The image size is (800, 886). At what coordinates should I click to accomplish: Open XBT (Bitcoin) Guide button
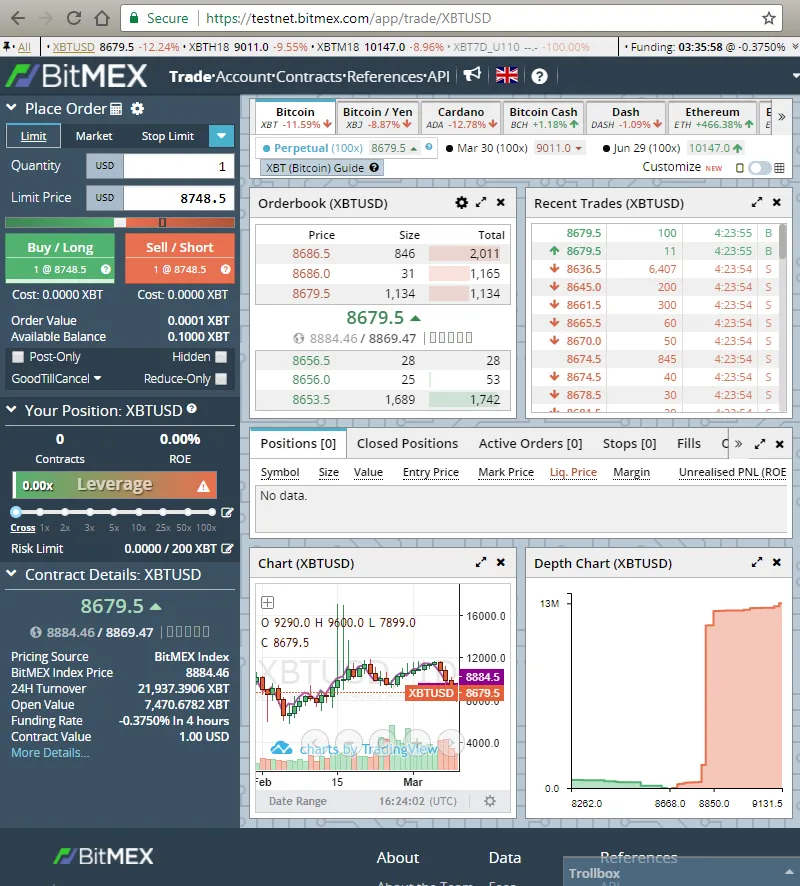click(x=321, y=168)
